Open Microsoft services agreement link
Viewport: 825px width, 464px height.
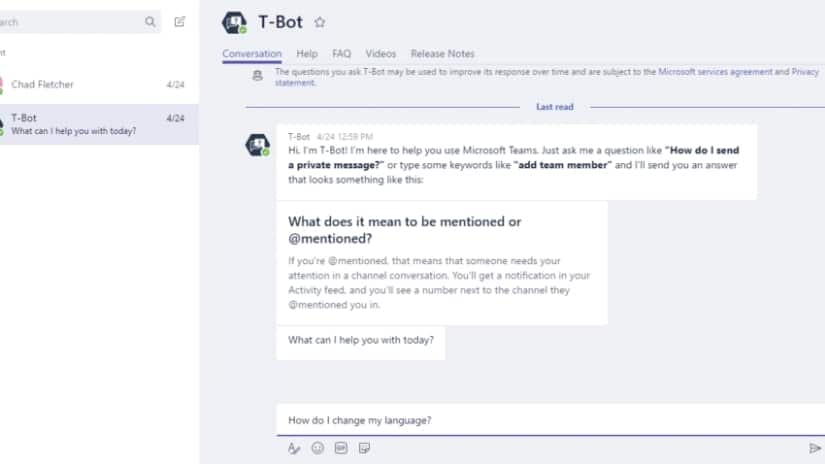coord(715,72)
